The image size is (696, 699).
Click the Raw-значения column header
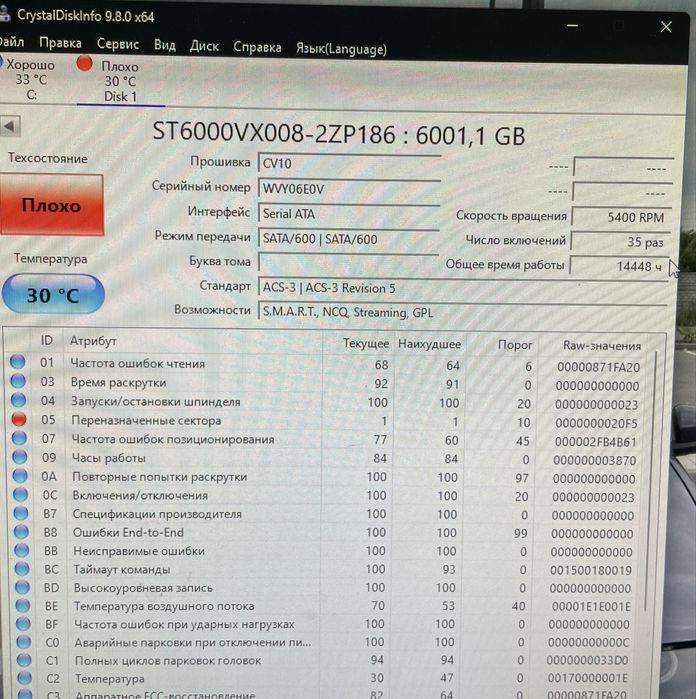[602, 345]
